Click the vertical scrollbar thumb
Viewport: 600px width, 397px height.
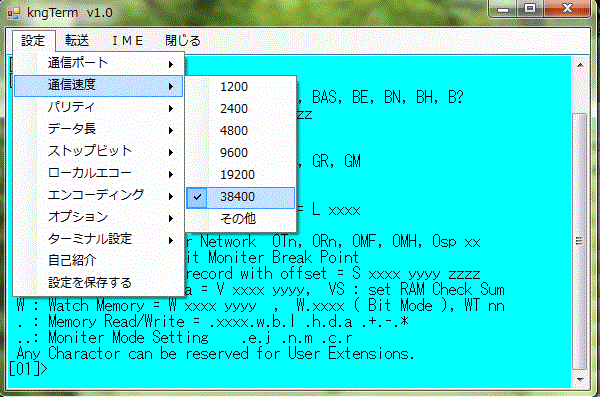click(580, 241)
